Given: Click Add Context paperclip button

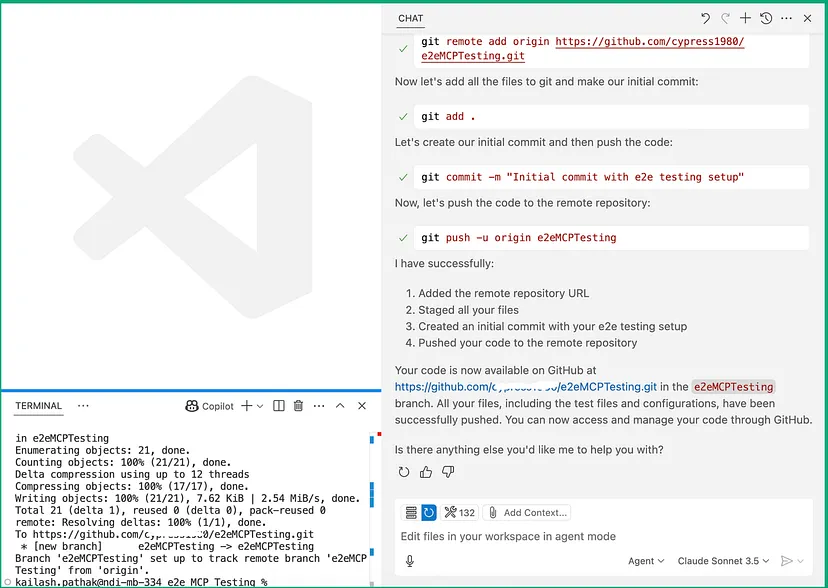Looking at the screenshot, I should [x=528, y=513].
